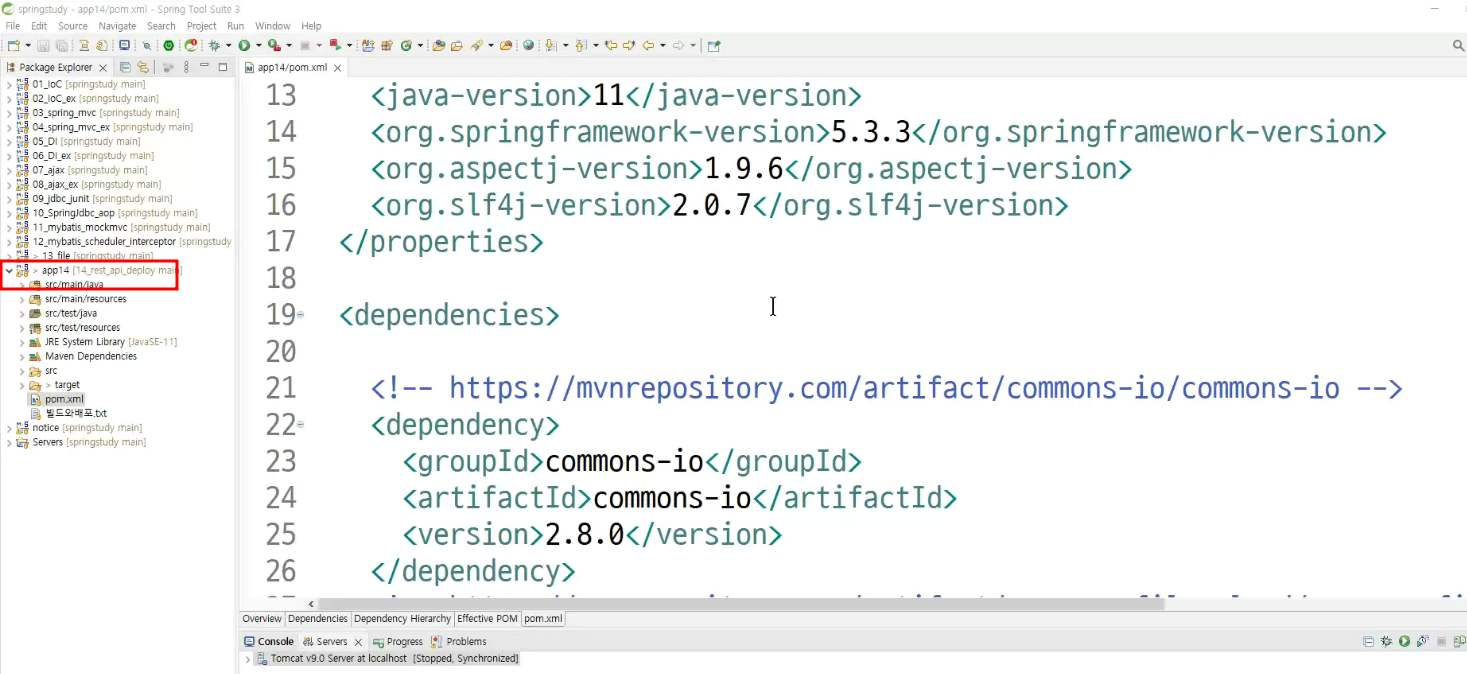
Task: Click the Previous Annotation toolbar icon
Action: [580, 46]
